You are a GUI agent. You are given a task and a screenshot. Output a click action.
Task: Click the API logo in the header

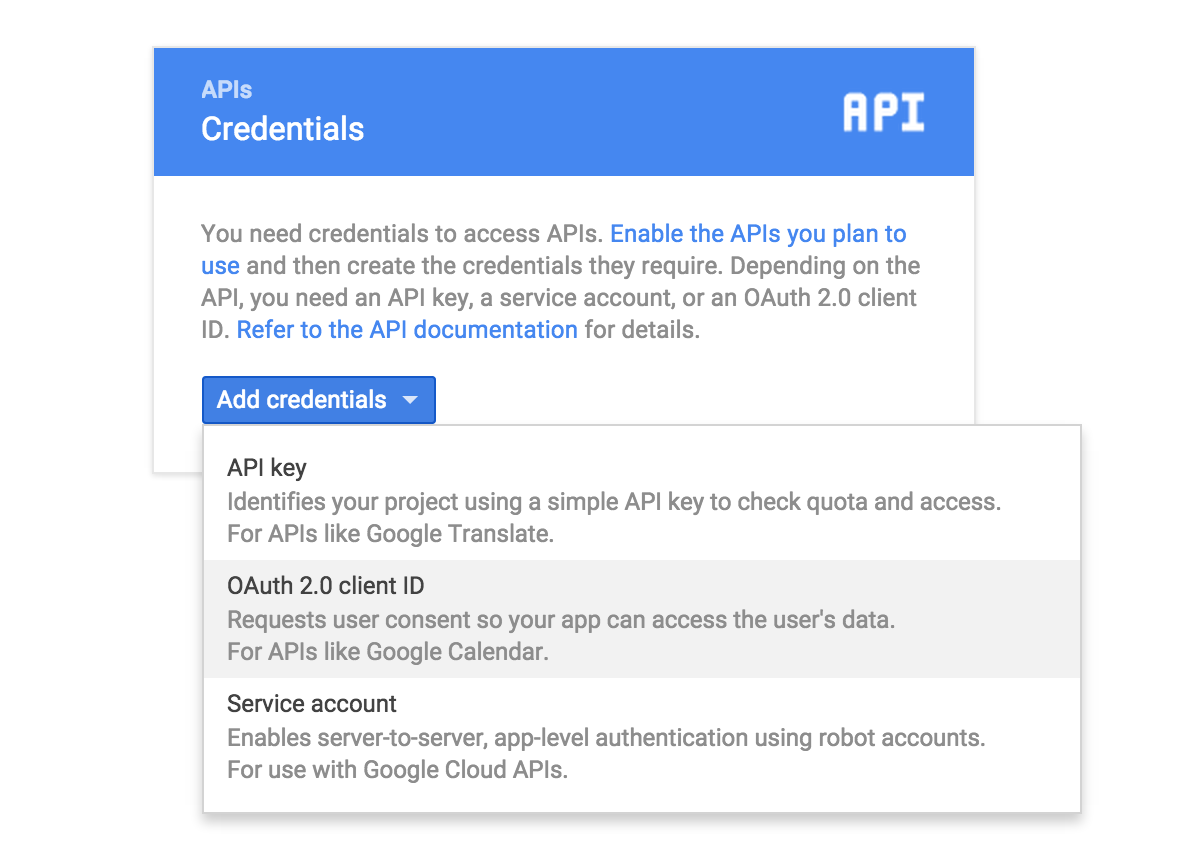pyautogui.click(x=883, y=113)
